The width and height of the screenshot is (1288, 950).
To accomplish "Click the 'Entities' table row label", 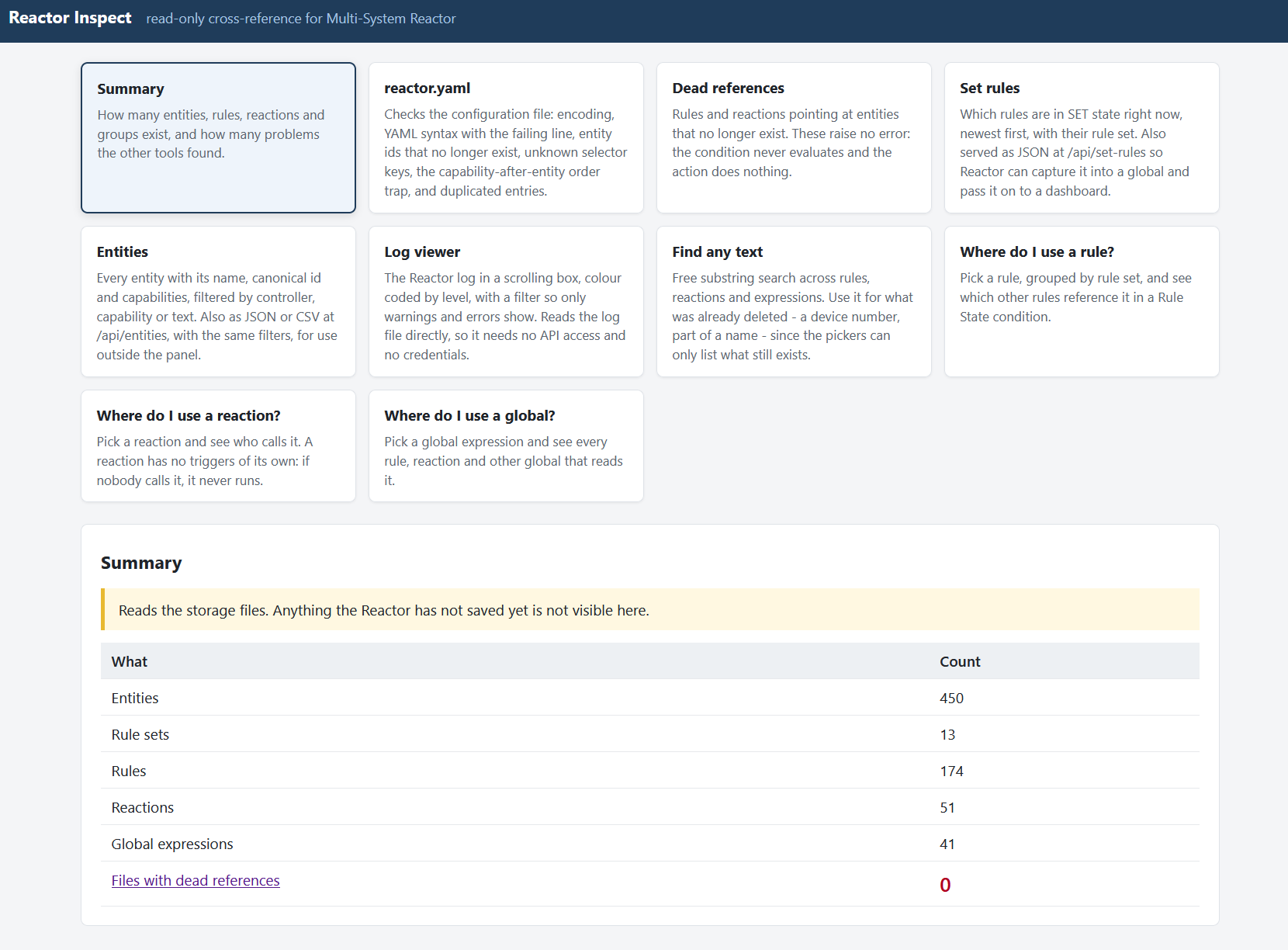I will [135, 698].
